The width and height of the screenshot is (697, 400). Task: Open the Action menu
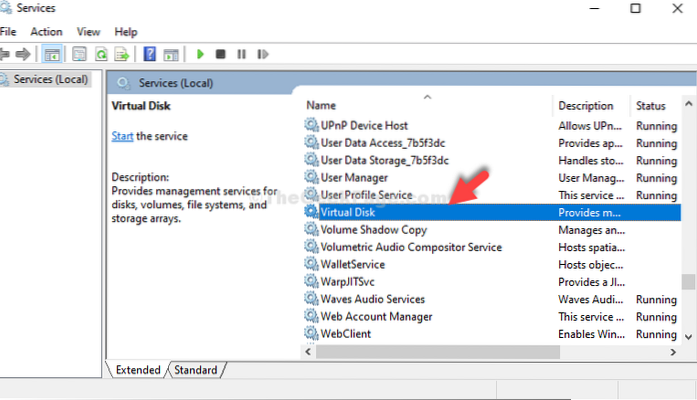click(x=46, y=32)
